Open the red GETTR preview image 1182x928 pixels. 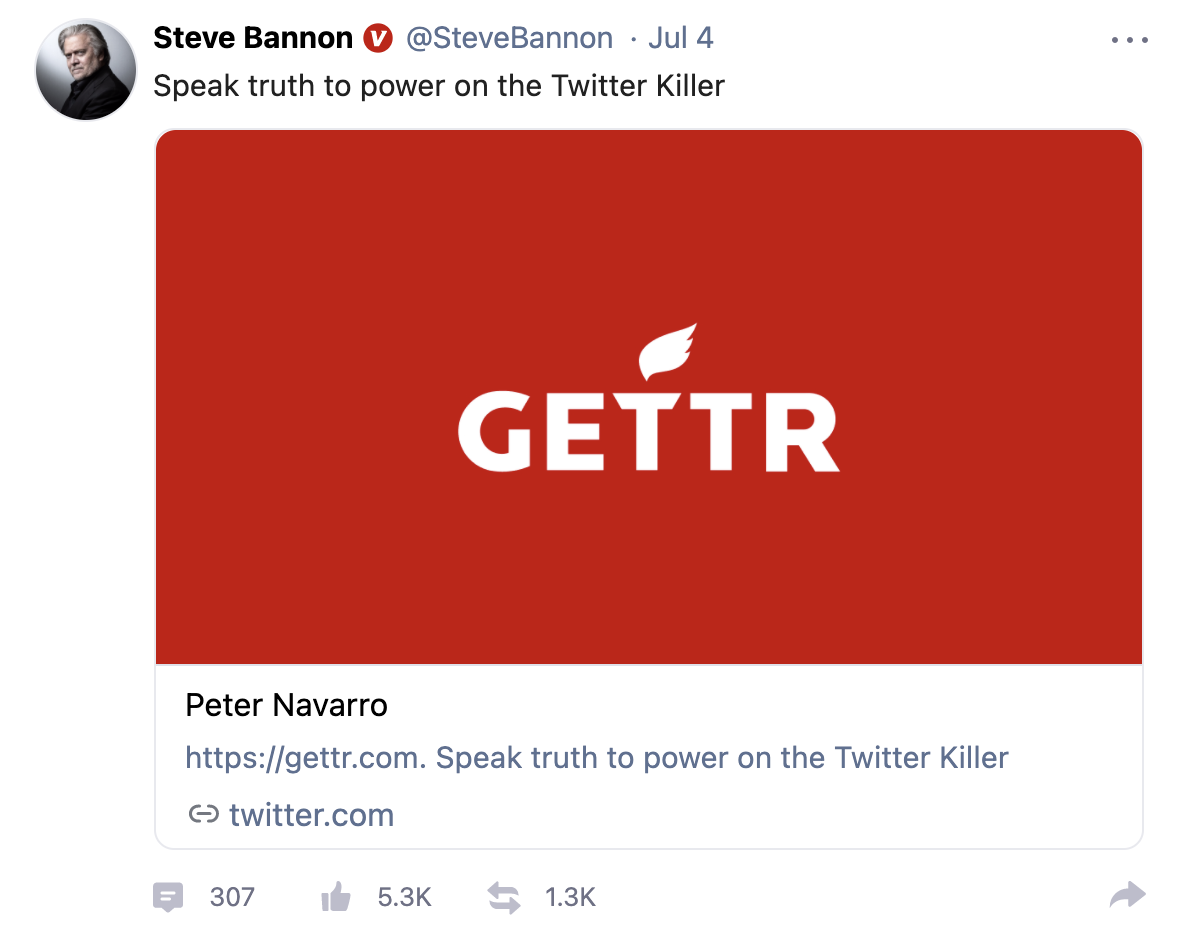649,397
